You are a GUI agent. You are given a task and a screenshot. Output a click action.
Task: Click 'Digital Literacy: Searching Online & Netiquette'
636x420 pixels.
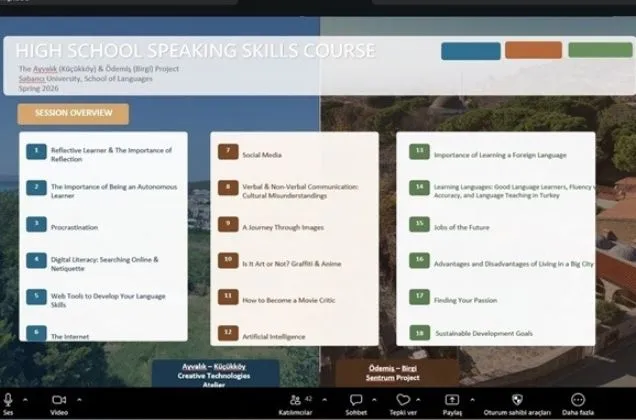(x=104, y=264)
